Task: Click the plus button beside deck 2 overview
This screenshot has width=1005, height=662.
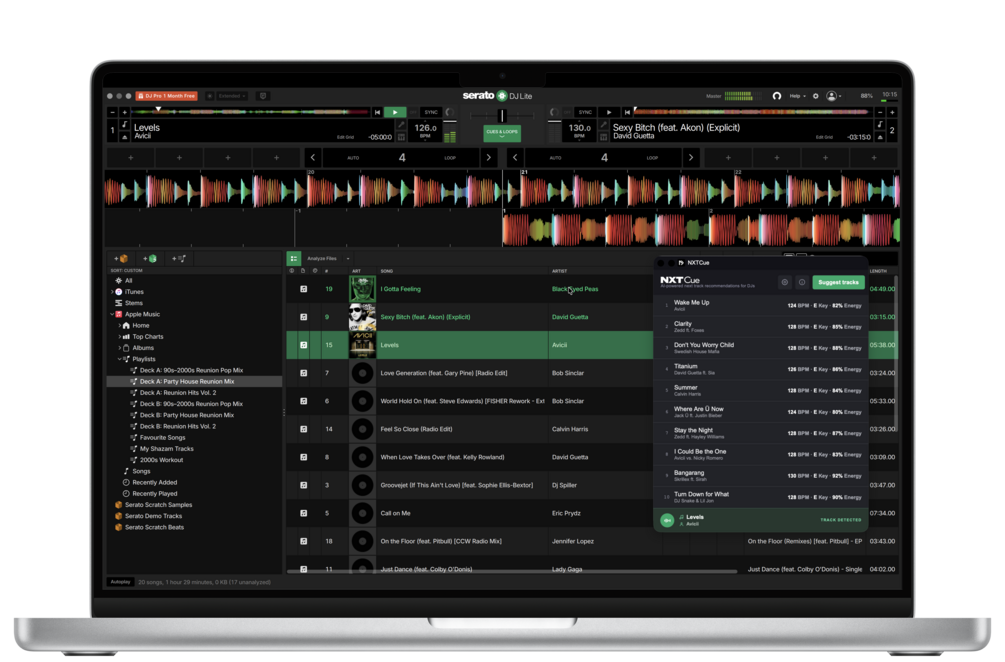Action: pos(892,112)
